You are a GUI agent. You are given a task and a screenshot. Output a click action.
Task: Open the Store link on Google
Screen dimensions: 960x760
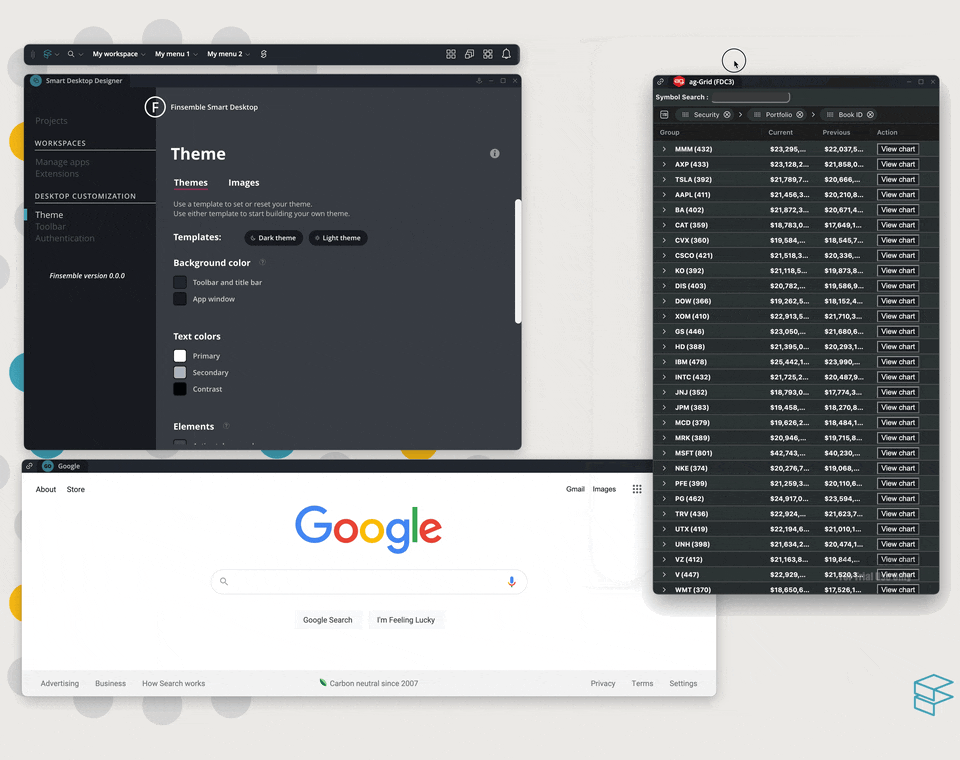coord(76,489)
